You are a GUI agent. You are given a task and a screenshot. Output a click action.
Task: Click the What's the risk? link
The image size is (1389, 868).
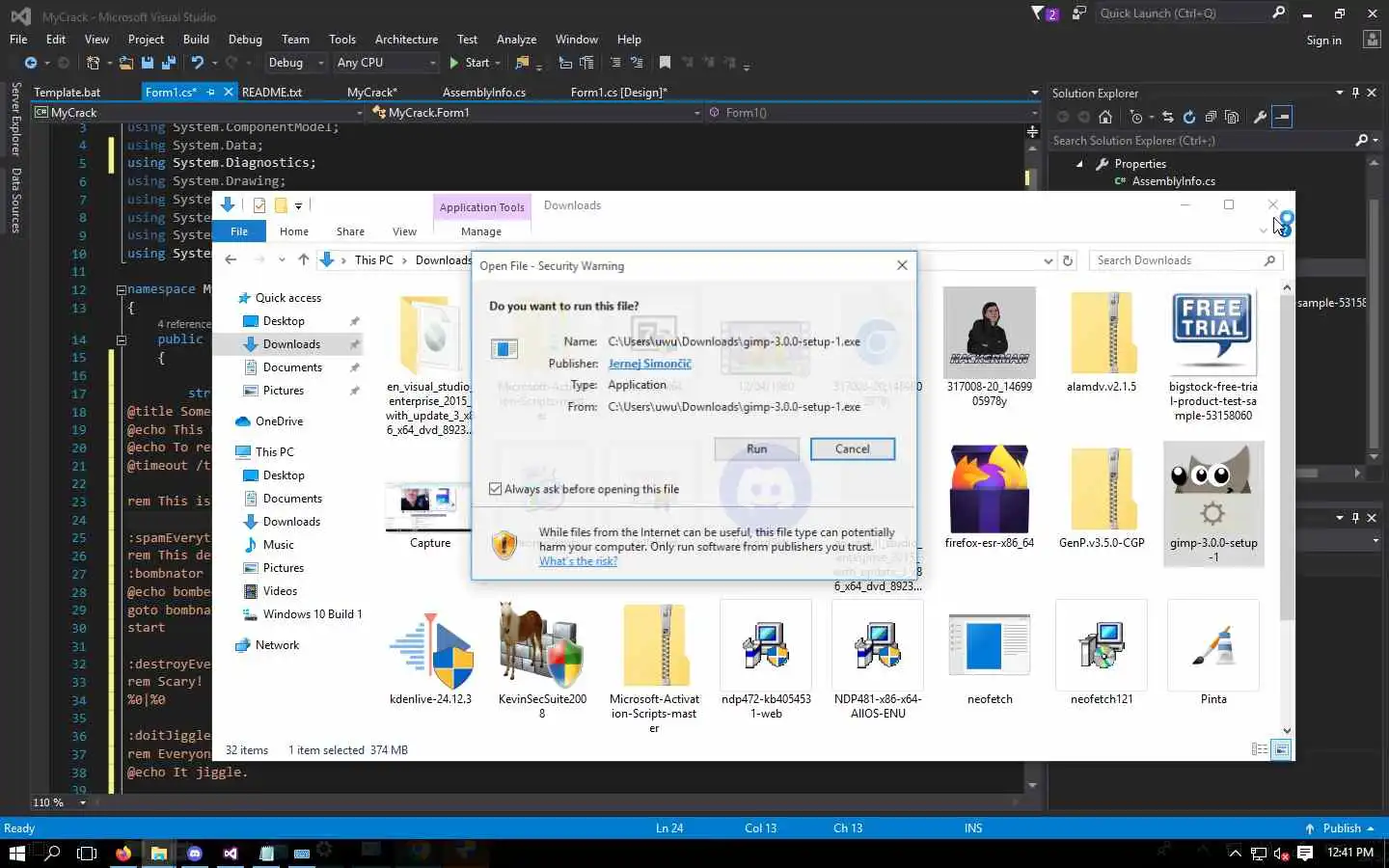578,561
